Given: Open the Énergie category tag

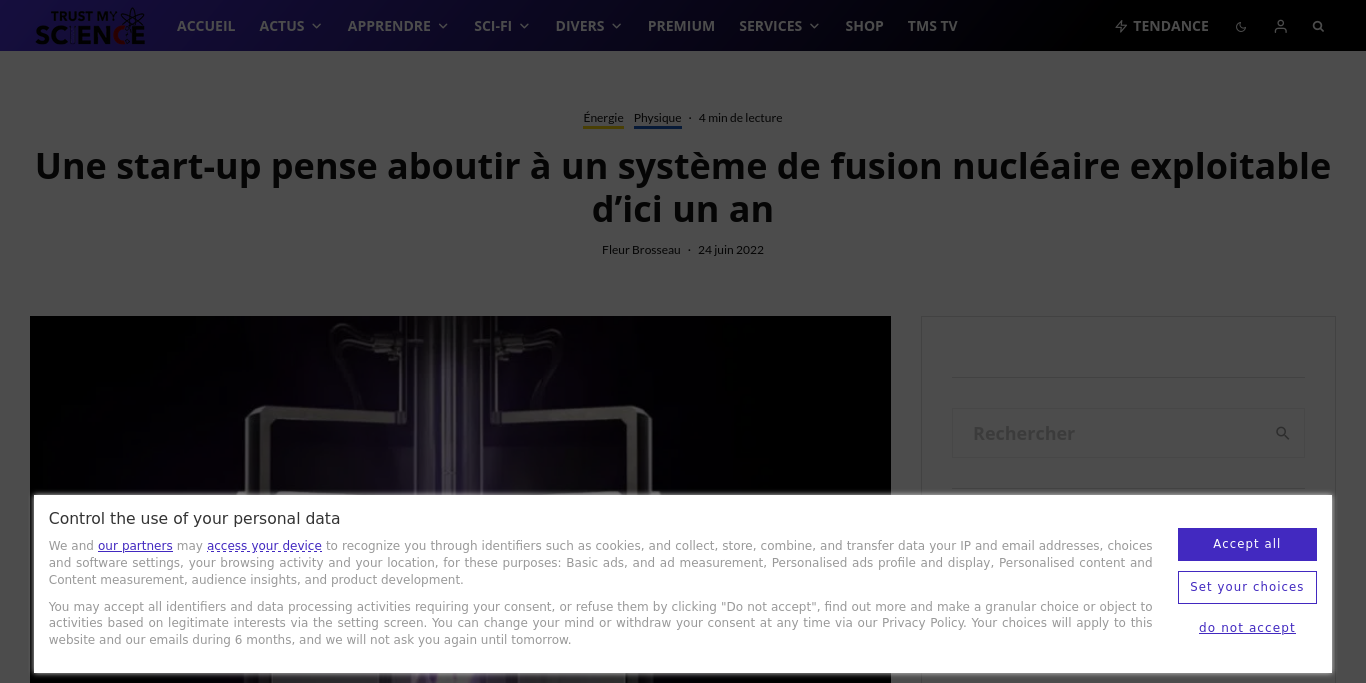Looking at the screenshot, I should (x=603, y=118).
